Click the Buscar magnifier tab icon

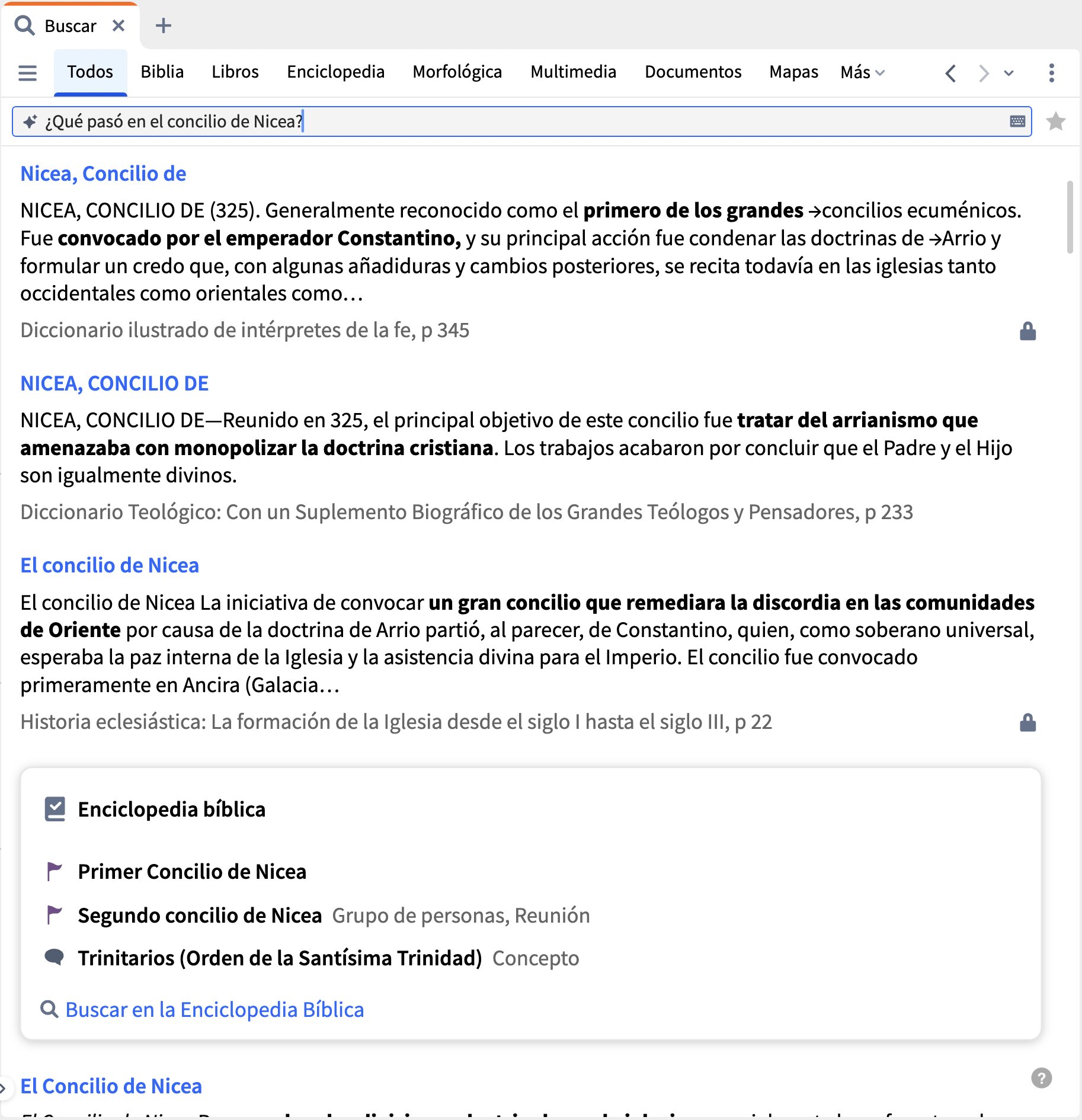[x=24, y=26]
